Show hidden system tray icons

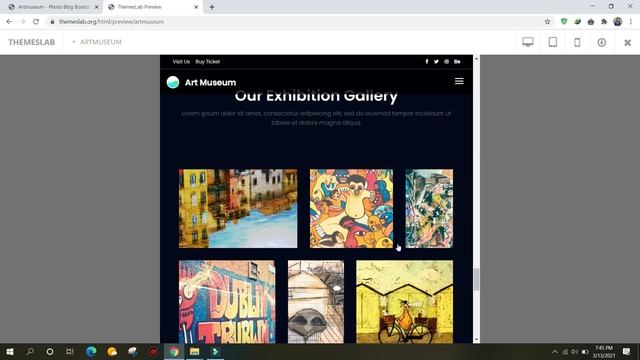point(555,351)
